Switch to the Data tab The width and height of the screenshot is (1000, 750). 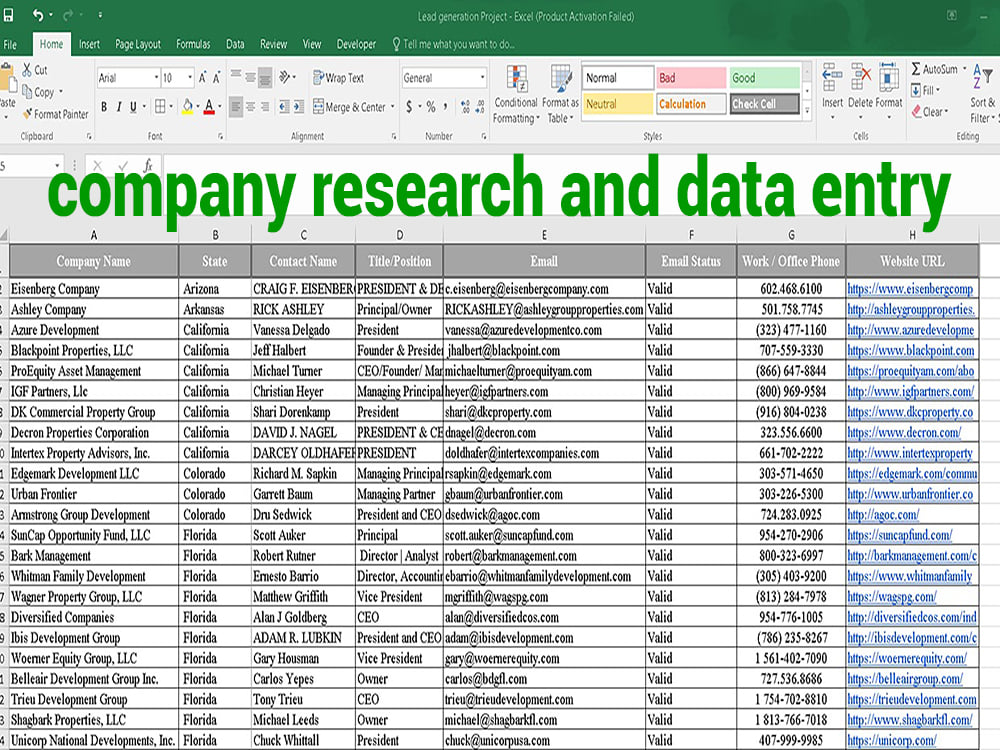235,44
